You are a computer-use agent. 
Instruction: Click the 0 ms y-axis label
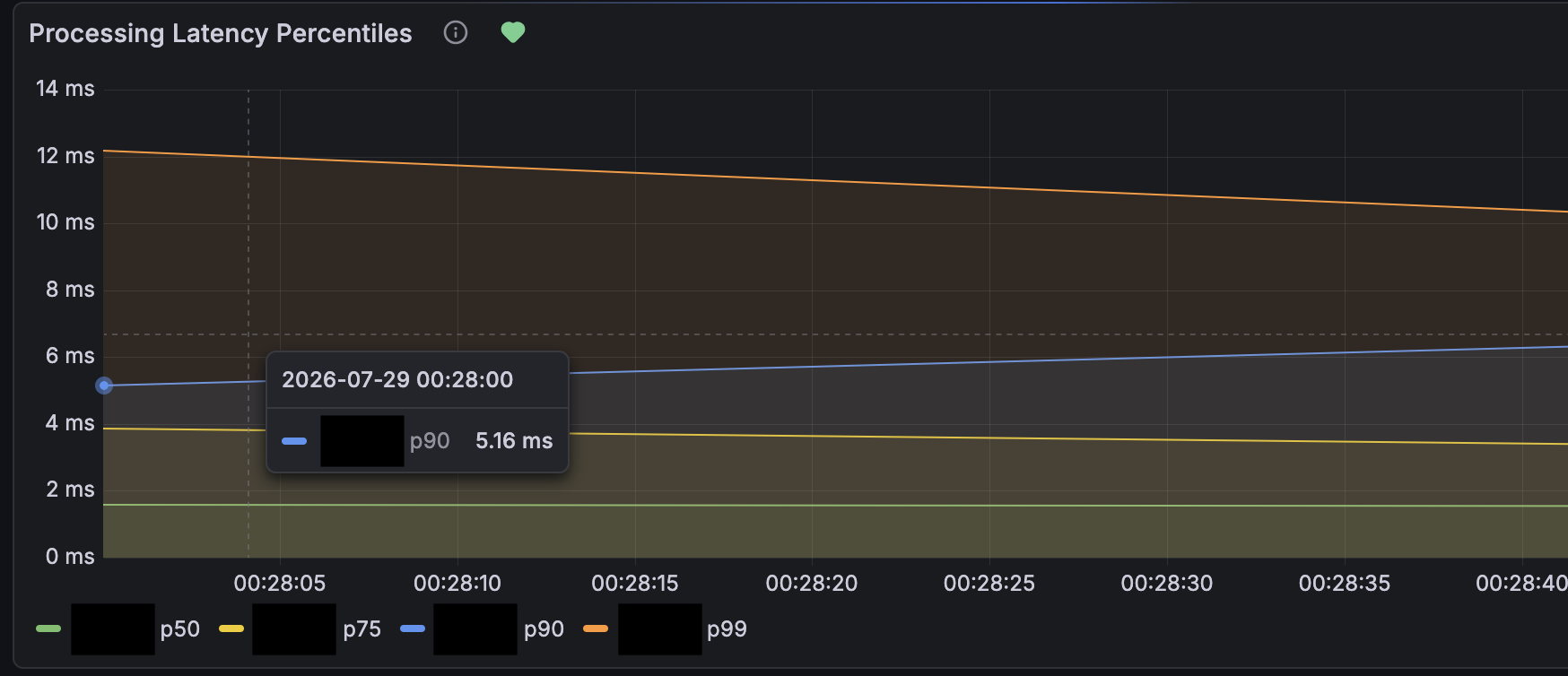[70, 557]
